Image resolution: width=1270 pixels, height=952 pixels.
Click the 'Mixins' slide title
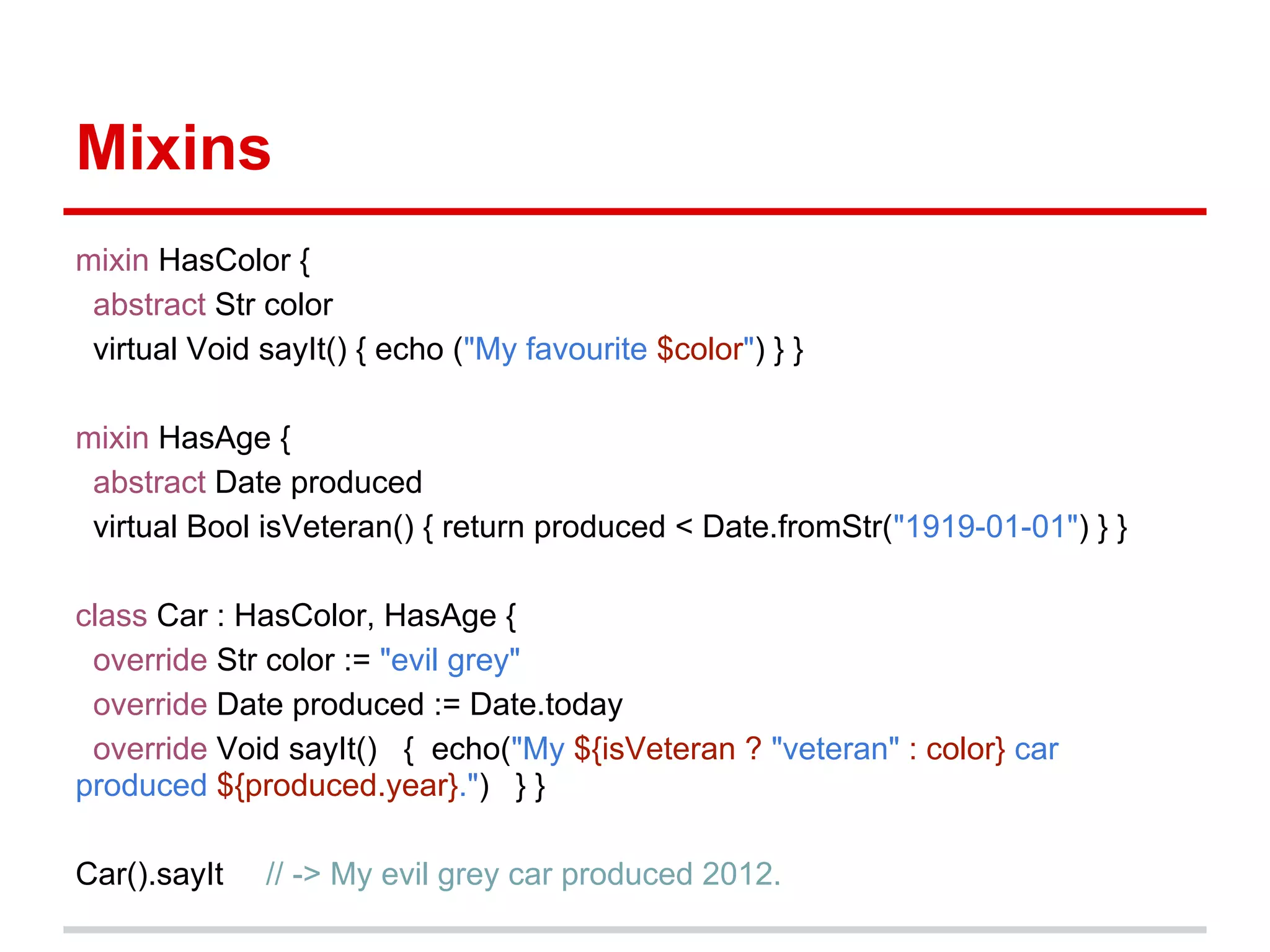point(173,148)
